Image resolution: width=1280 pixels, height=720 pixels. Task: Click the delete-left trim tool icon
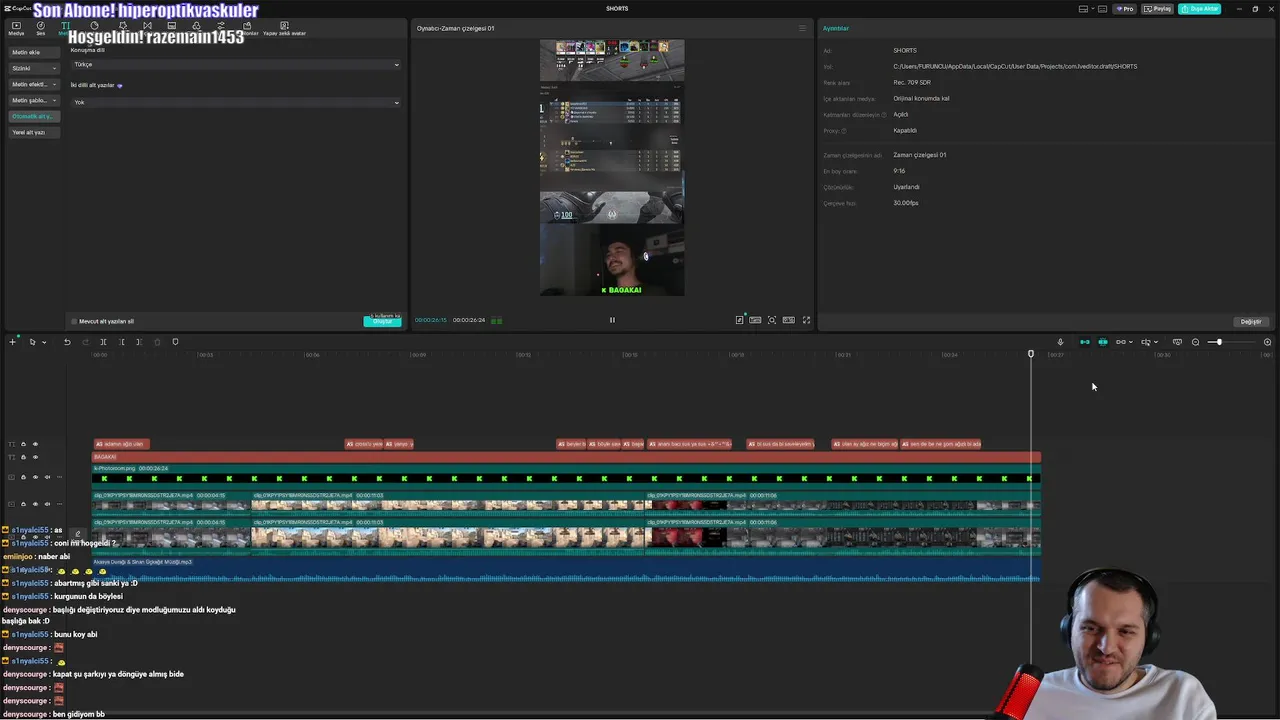click(x=121, y=342)
